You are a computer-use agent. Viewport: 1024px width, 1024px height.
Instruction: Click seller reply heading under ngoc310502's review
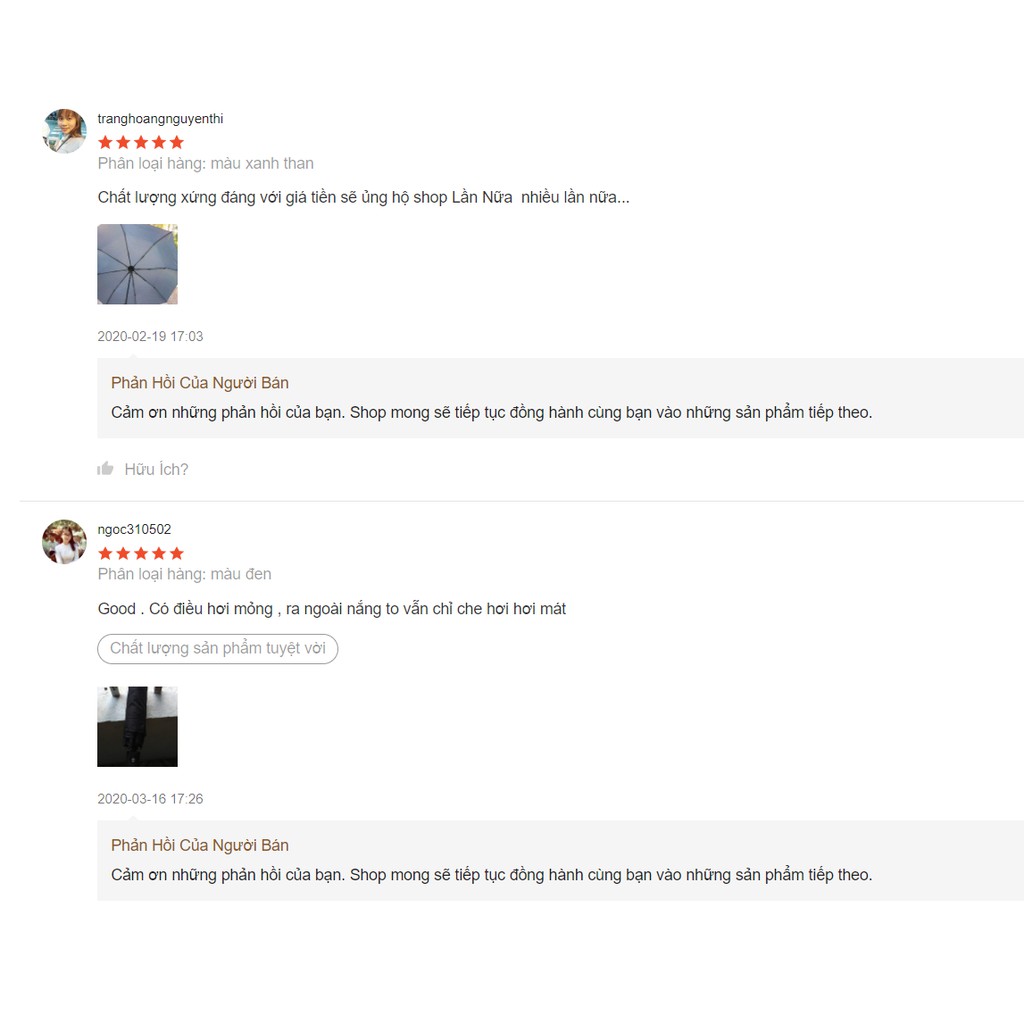point(200,845)
